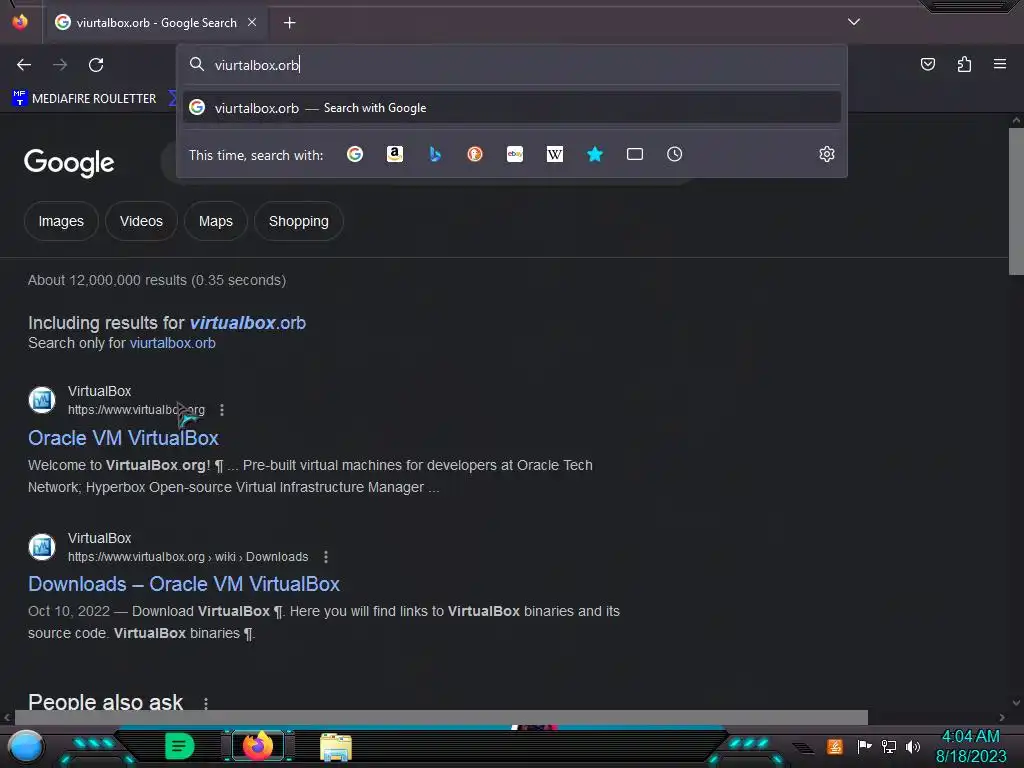Filter results by Maps
The width and height of the screenshot is (1024, 768).
point(216,221)
